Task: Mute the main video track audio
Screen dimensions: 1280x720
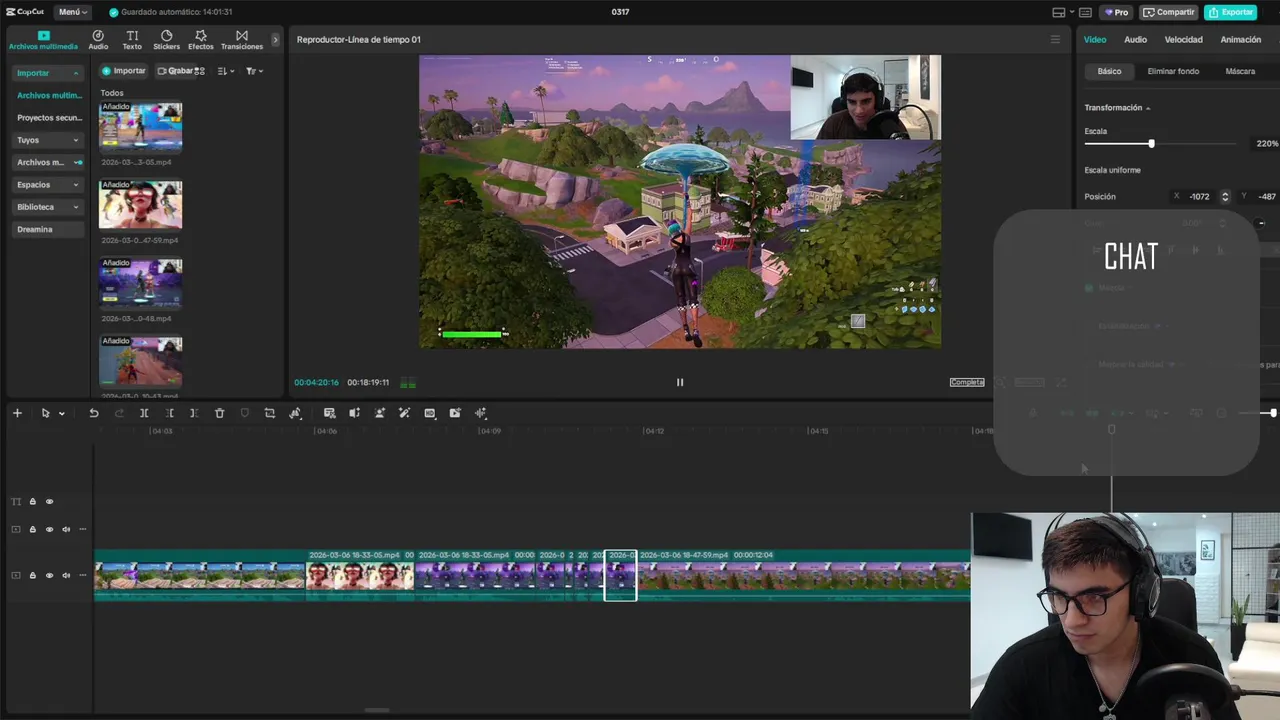Action: click(66, 575)
